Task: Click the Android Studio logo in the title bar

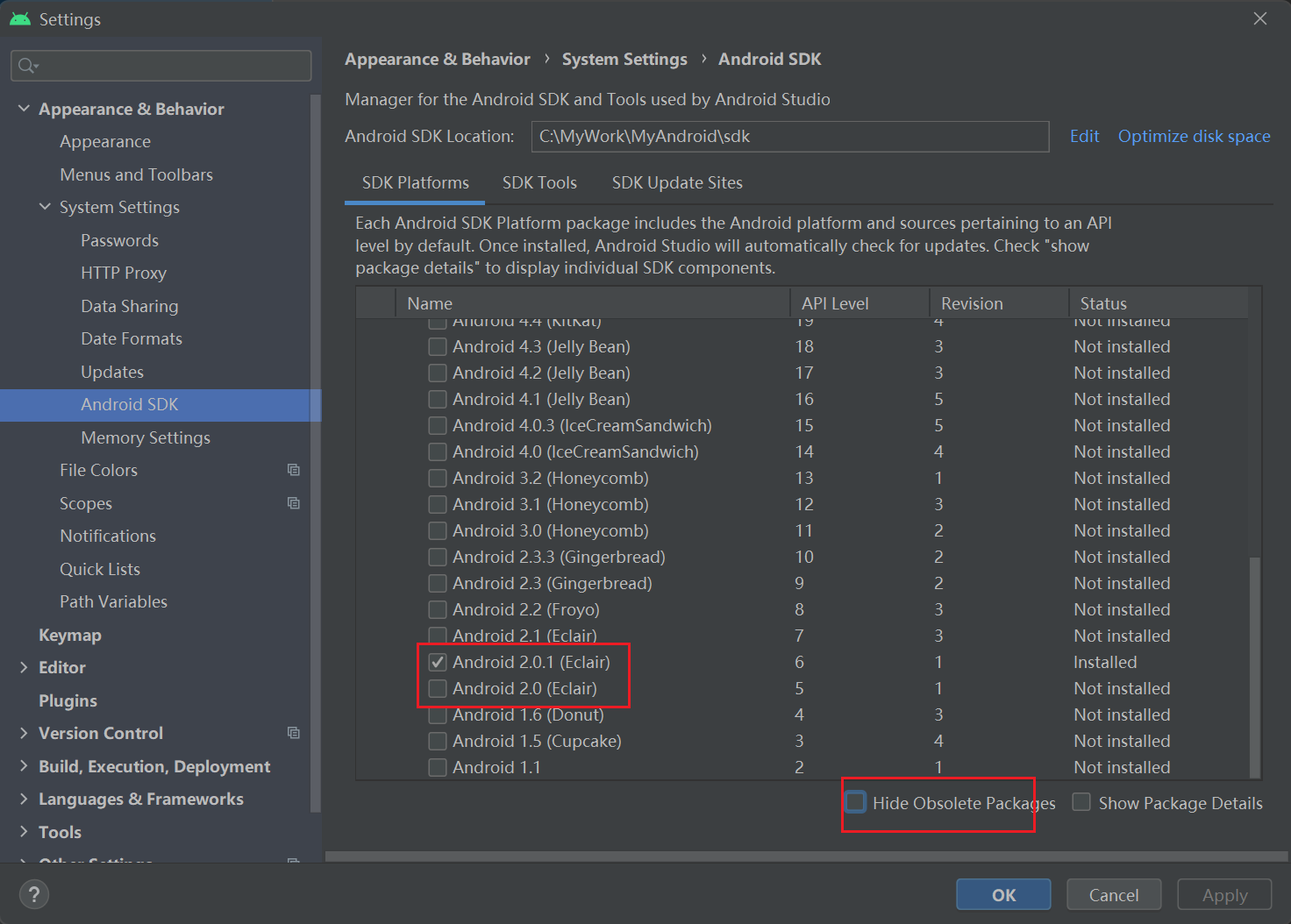Action: click(x=19, y=18)
